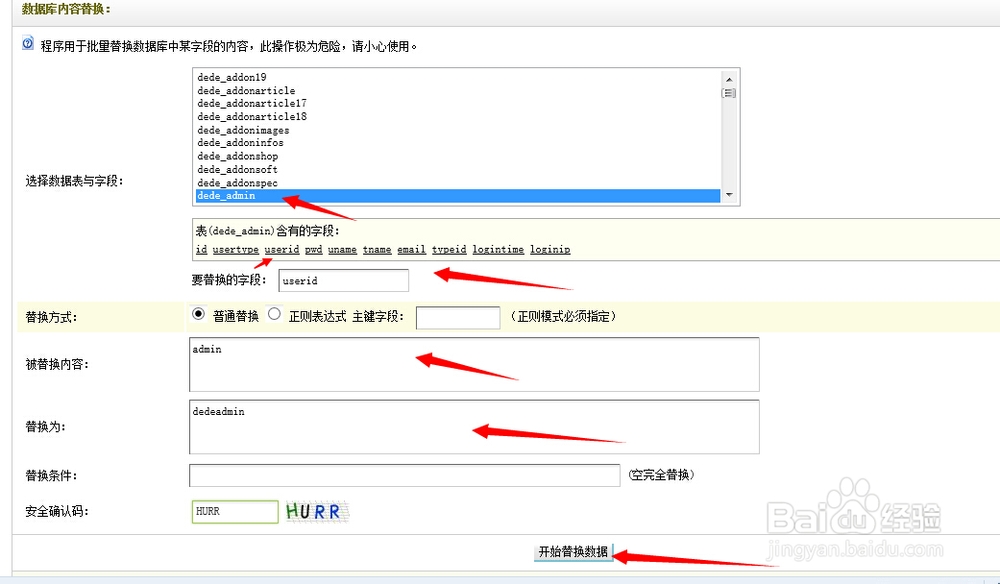
Task: Click the typeid field link
Action: pyautogui.click(x=449, y=249)
